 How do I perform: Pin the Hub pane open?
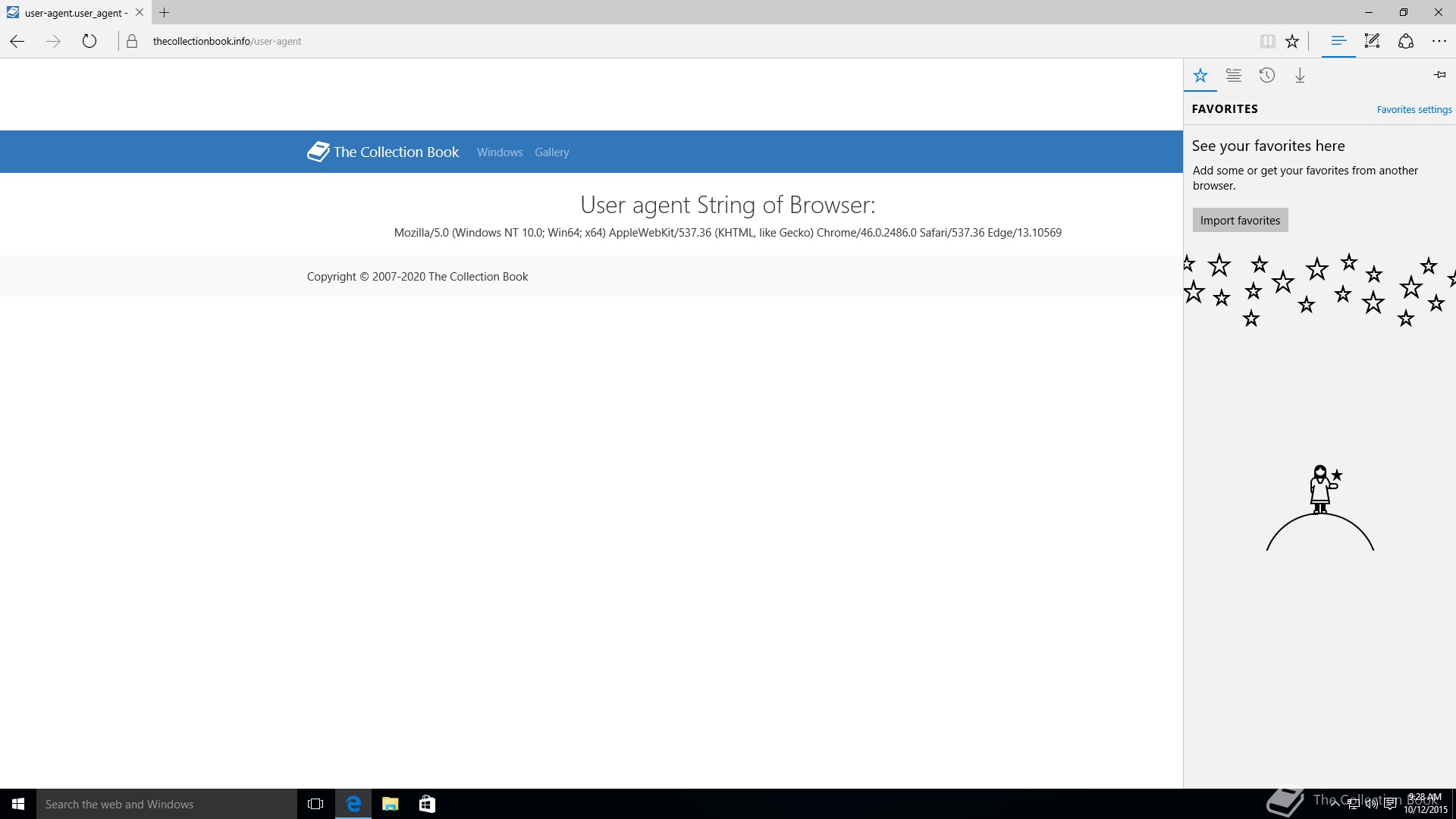pos(1439,75)
